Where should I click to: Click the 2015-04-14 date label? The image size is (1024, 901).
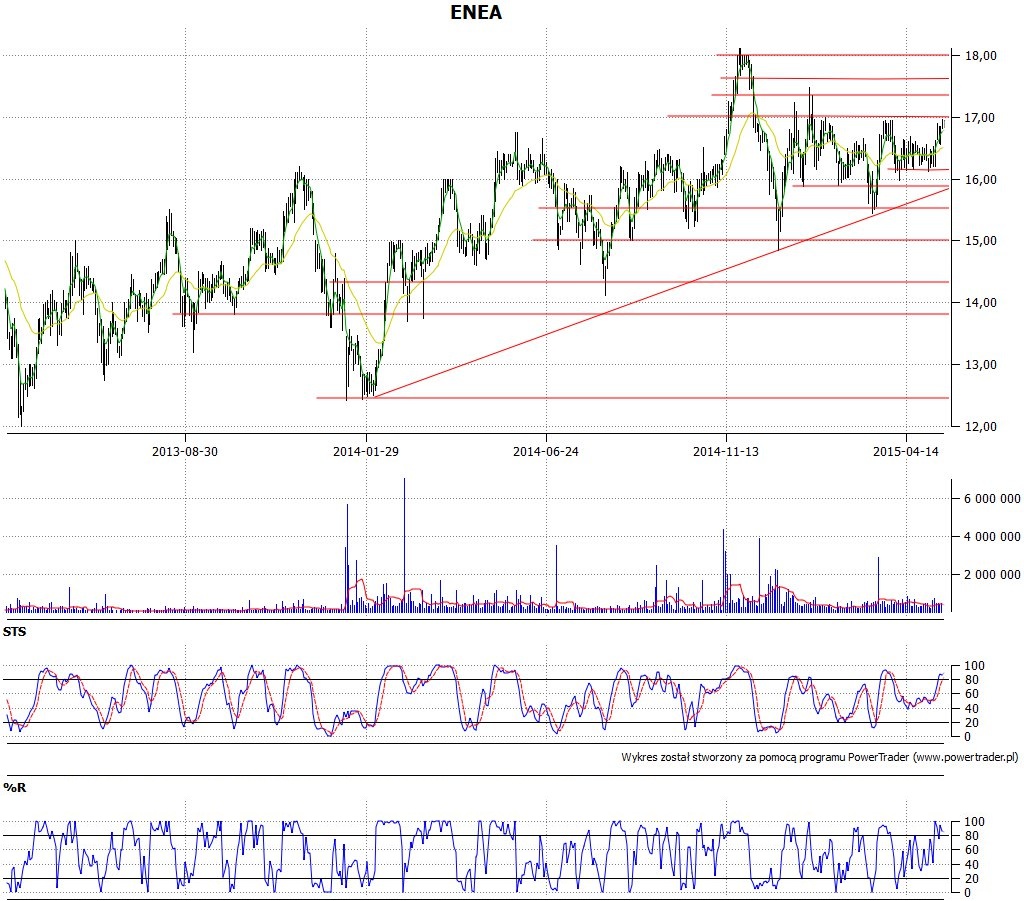(906, 451)
